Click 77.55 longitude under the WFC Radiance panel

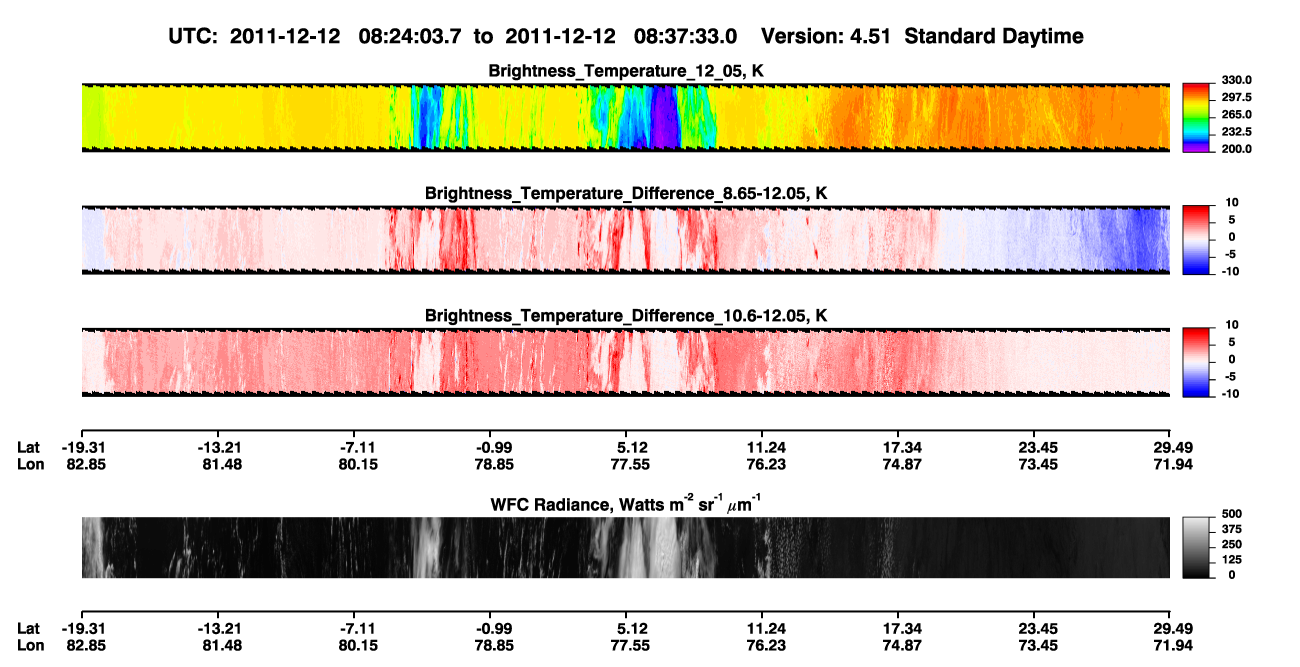pyautogui.click(x=629, y=646)
